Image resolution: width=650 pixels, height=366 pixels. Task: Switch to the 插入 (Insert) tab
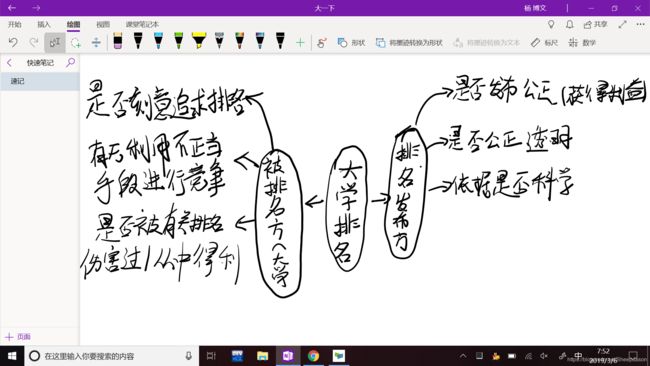[44, 24]
